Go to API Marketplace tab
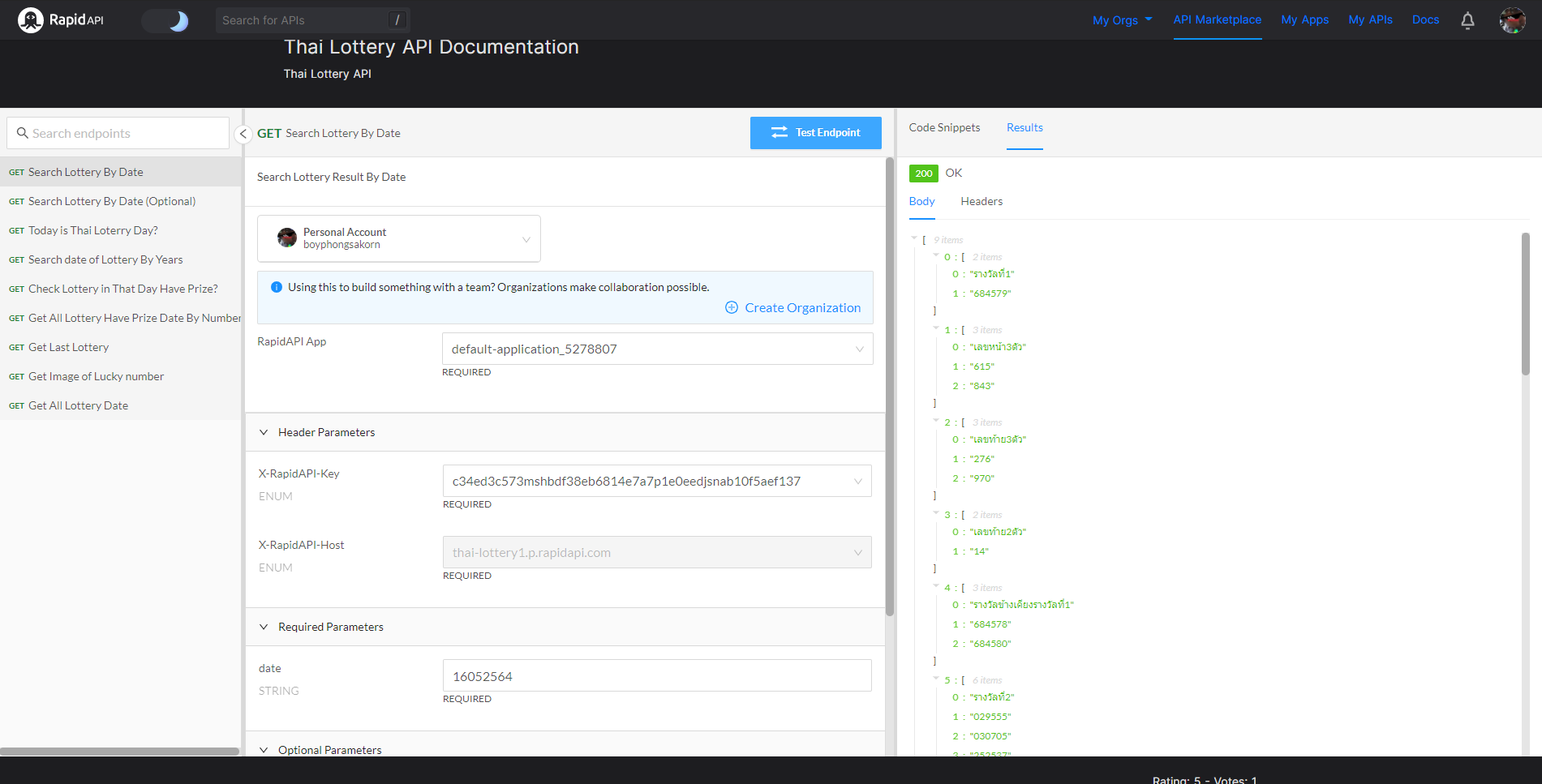This screenshot has width=1542, height=784. (1217, 19)
